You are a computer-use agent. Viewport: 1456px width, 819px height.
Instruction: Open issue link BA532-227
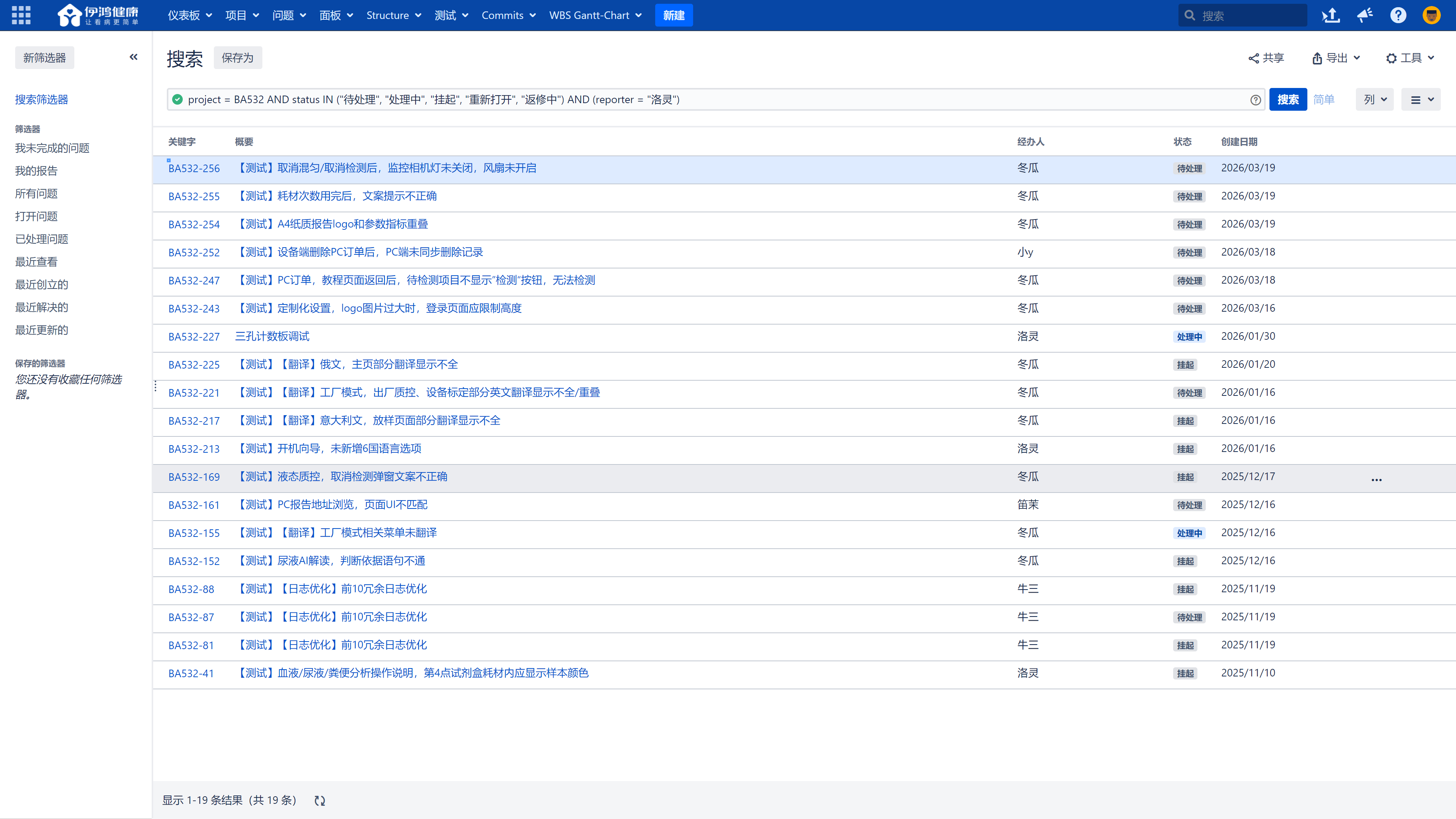tap(194, 337)
